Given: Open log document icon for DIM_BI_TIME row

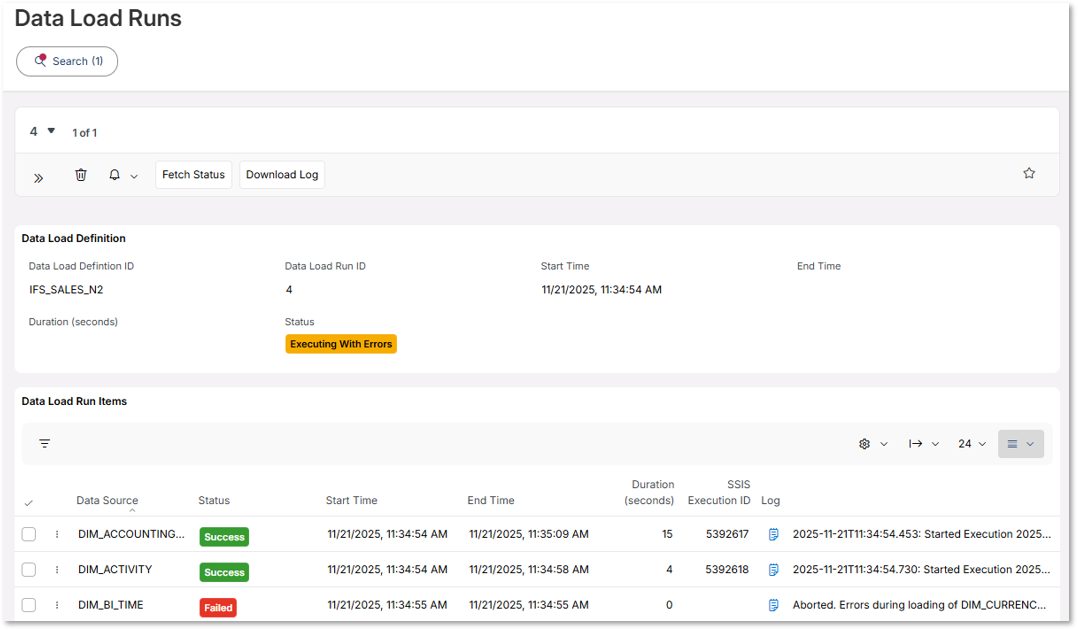Looking at the screenshot, I should click(773, 605).
